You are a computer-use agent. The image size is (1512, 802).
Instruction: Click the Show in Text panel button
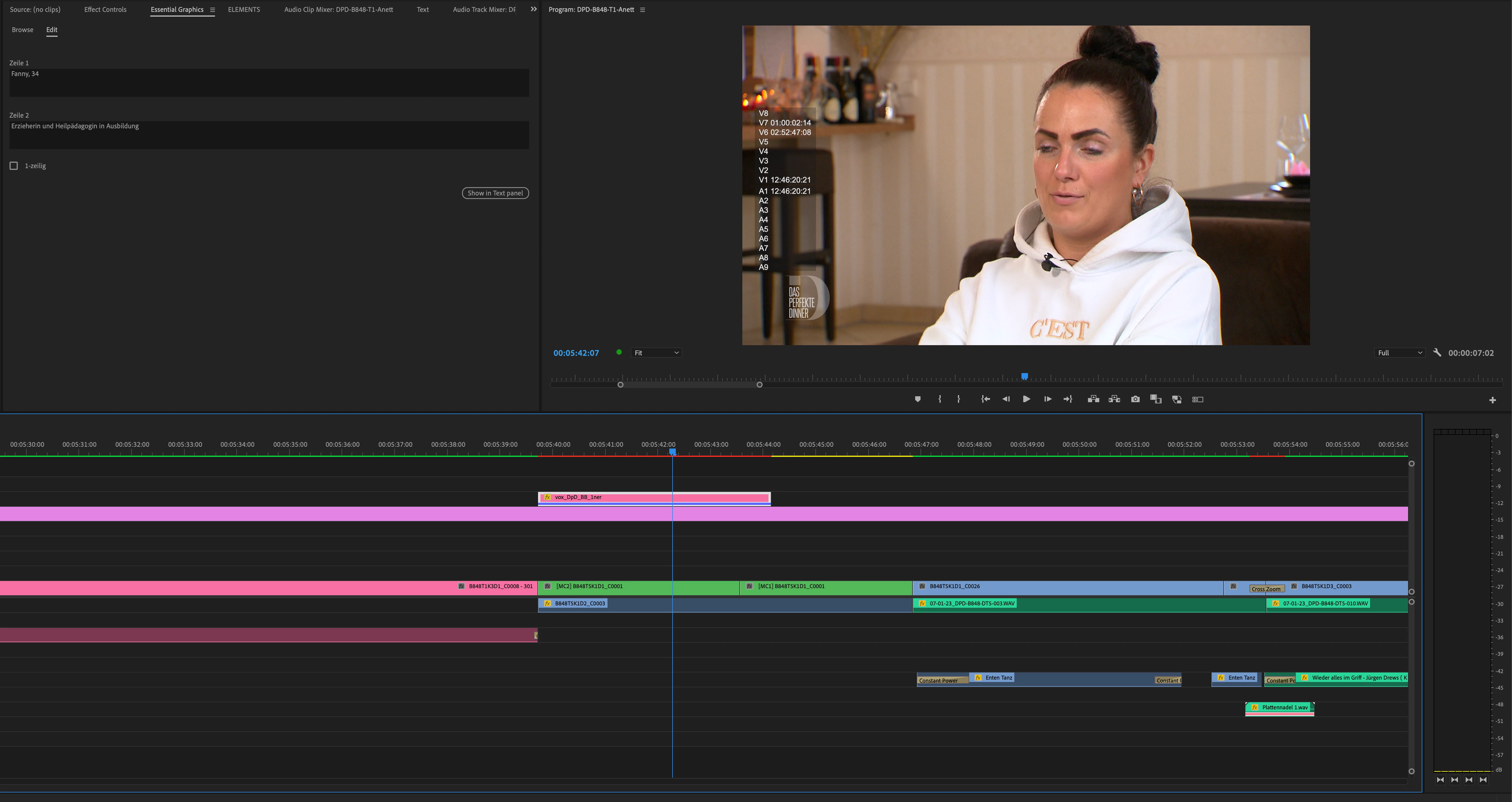click(x=495, y=193)
